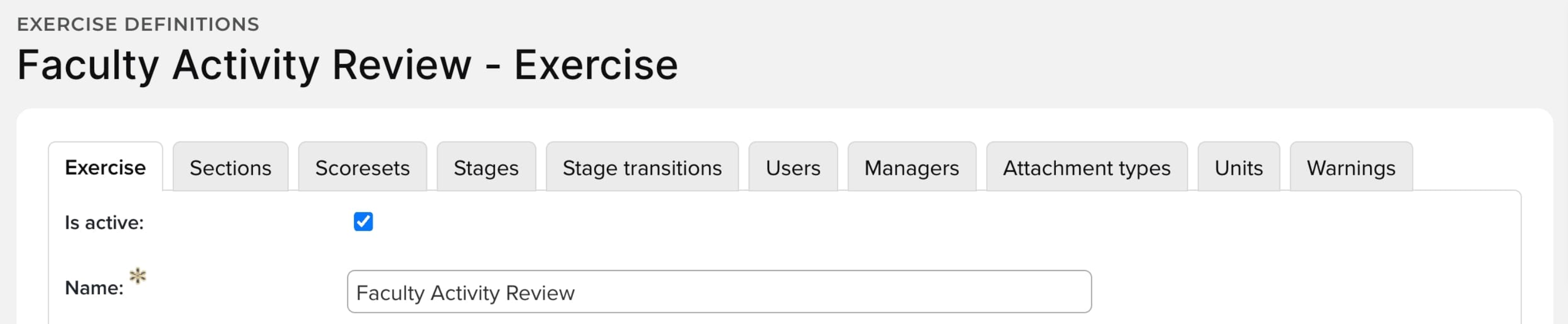Click the Faculty Activity Review - Exercise heading
Viewport: 1568px width, 324px height.
pyautogui.click(x=347, y=65)
